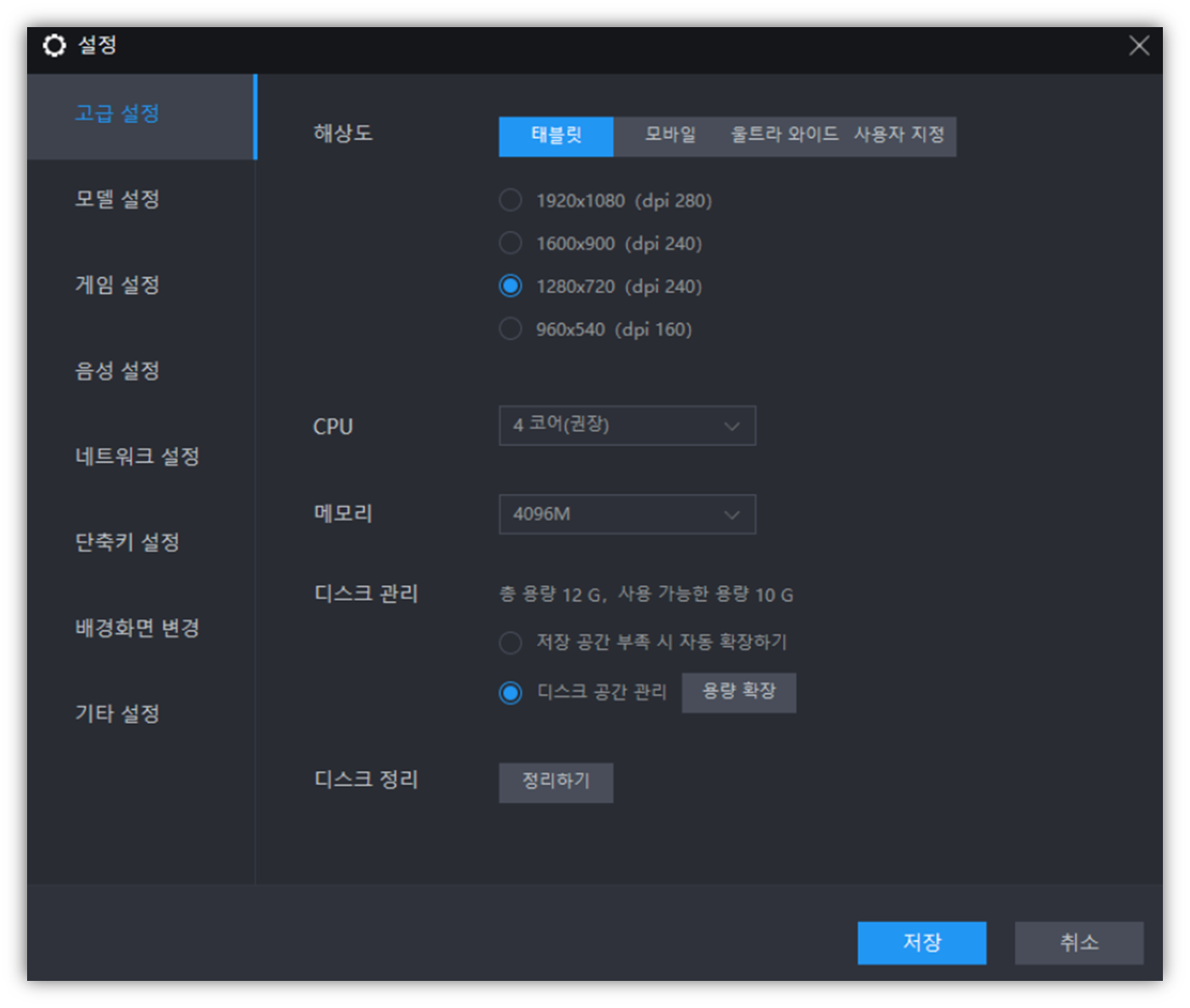Select the 1920x1080 resolution option
This screenshot has width=1190, height=1008.
510,200
